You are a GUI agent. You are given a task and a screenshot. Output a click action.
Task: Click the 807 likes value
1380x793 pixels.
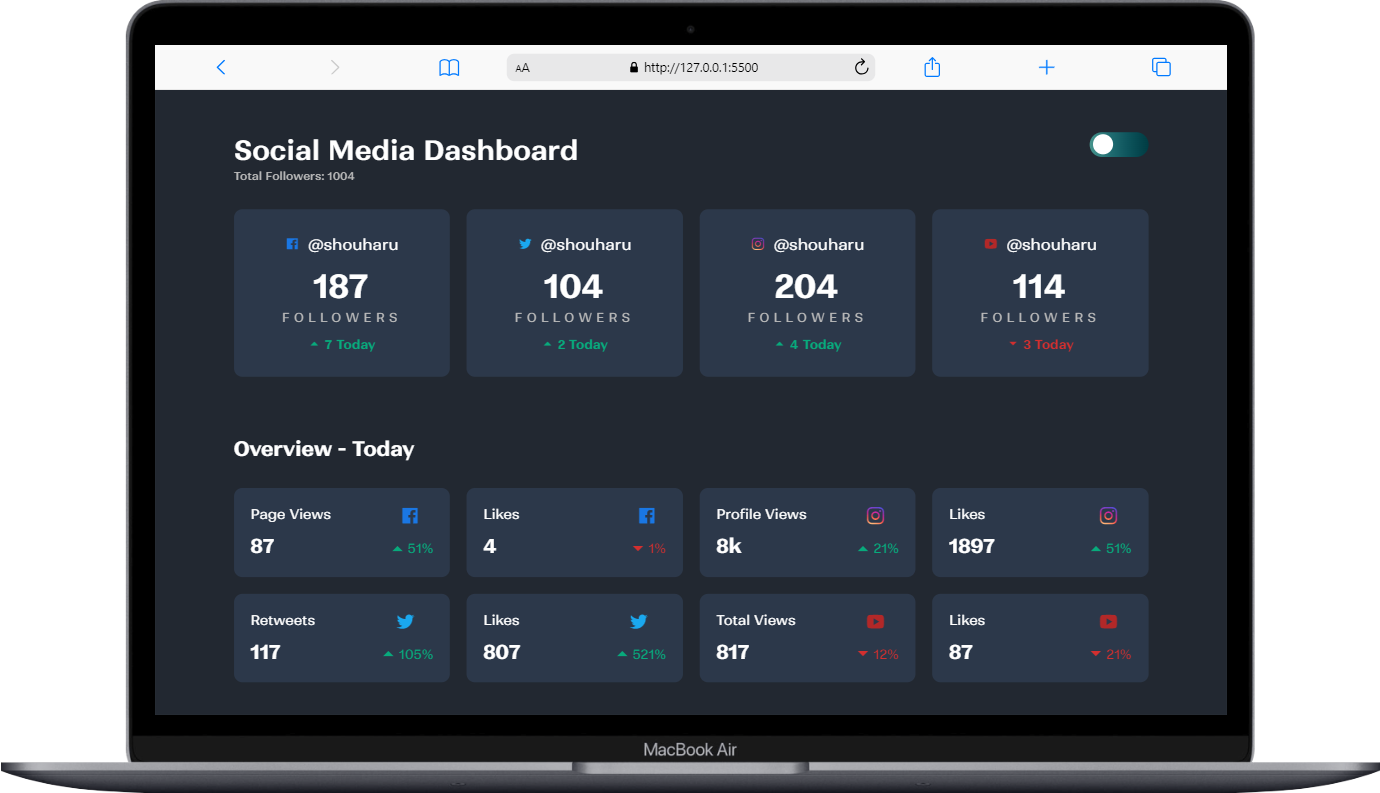click(502, 652)
